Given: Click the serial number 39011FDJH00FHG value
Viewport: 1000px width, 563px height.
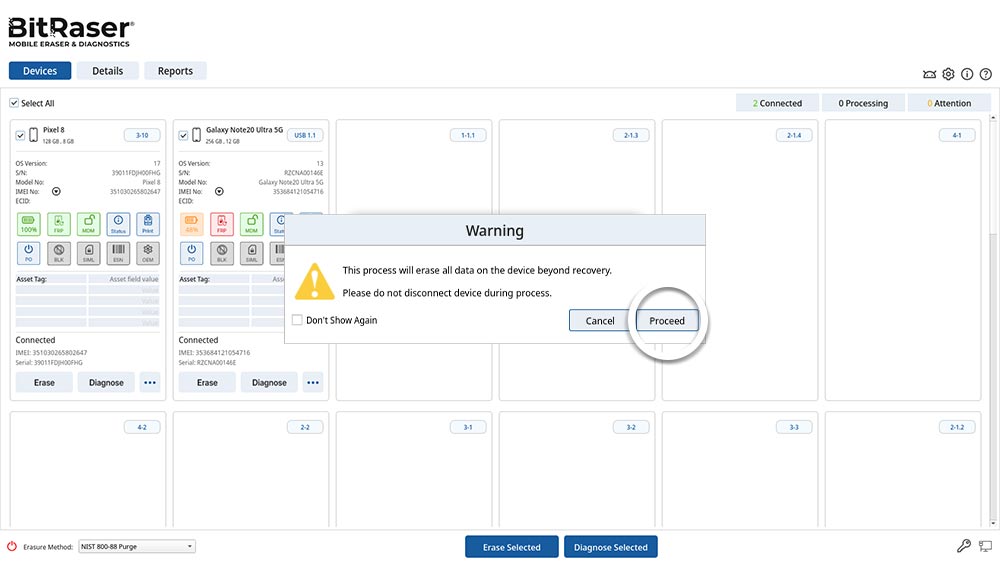Looking at the screenshot, I should pos(136,173).
